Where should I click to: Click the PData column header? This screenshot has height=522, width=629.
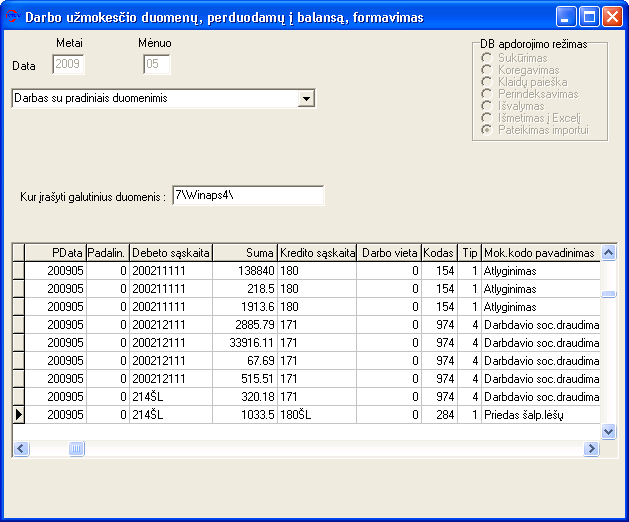(x=55, y=253)
